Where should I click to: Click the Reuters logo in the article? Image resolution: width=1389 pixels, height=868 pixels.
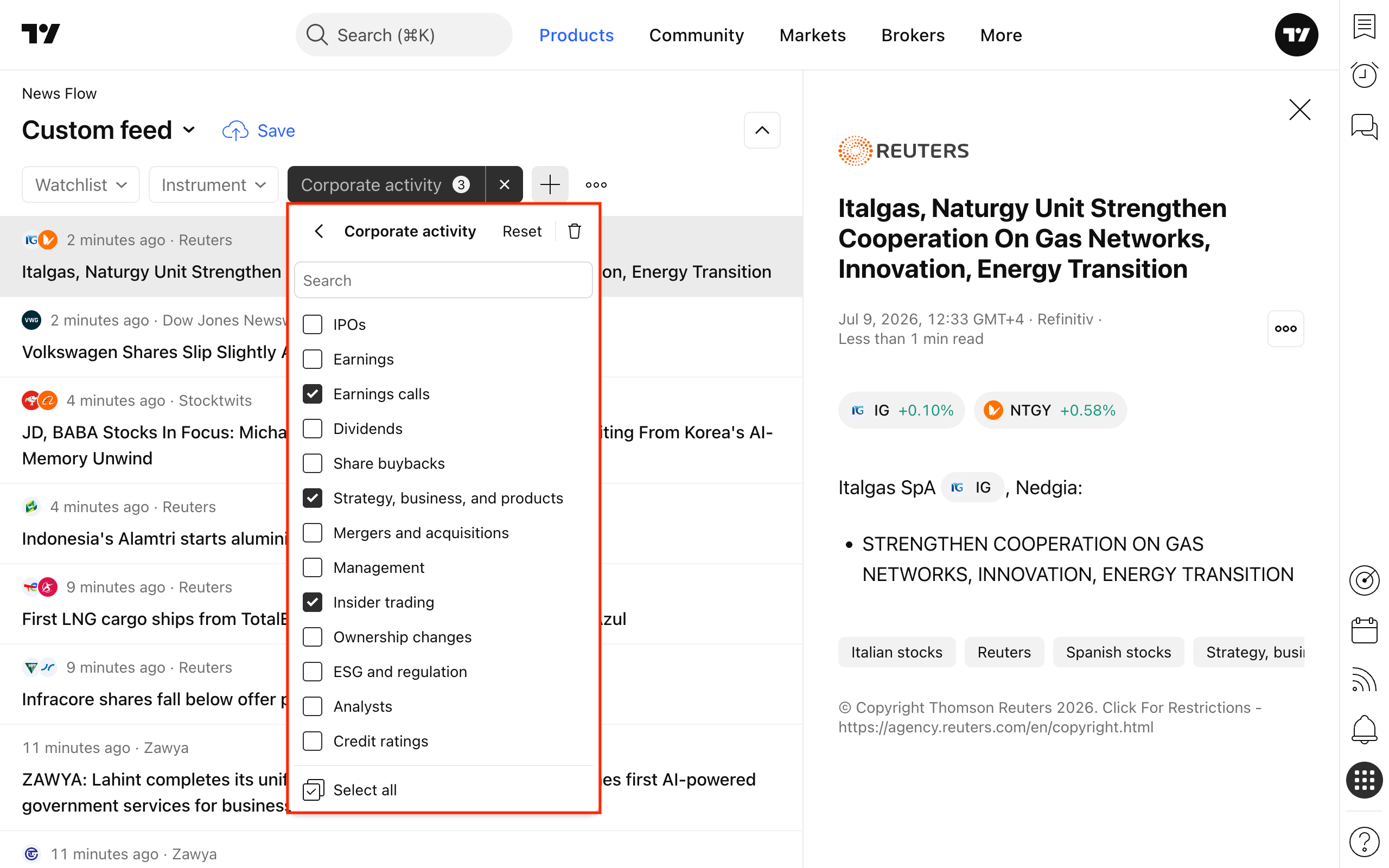tap(903, 150)
